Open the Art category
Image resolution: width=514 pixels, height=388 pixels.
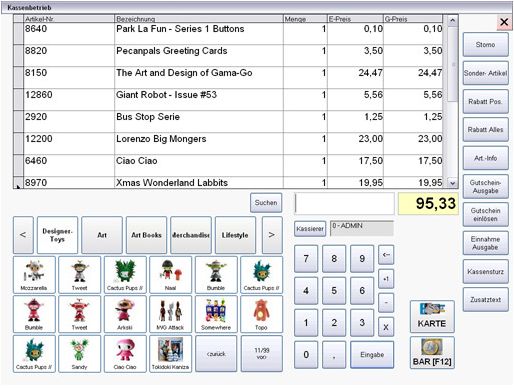(102, 235)
